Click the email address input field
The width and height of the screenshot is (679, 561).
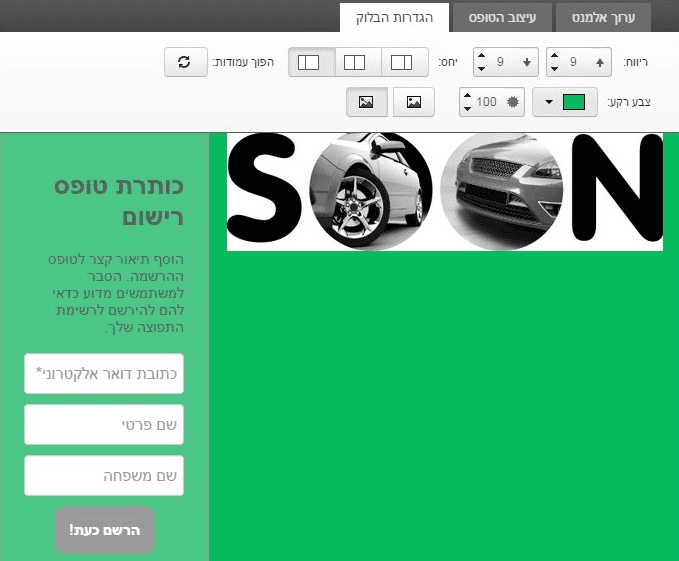(104, 374)
